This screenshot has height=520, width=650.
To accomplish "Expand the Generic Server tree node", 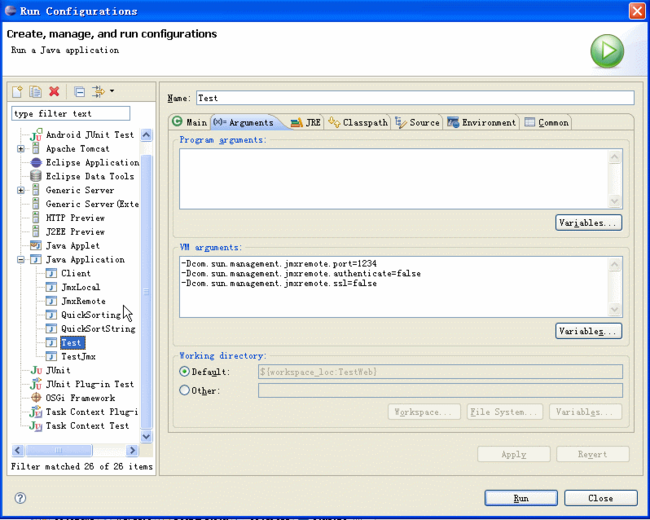I will coord(20,190).
